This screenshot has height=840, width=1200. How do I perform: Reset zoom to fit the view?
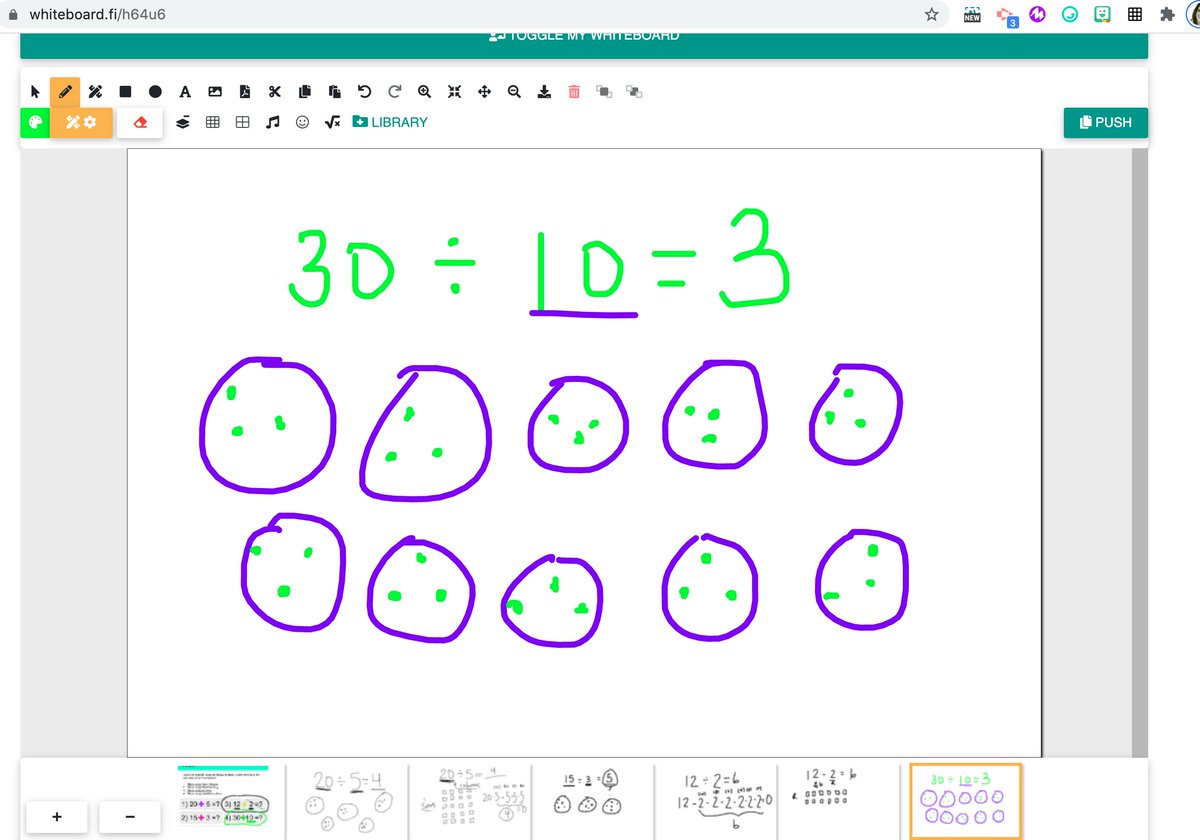454,91
